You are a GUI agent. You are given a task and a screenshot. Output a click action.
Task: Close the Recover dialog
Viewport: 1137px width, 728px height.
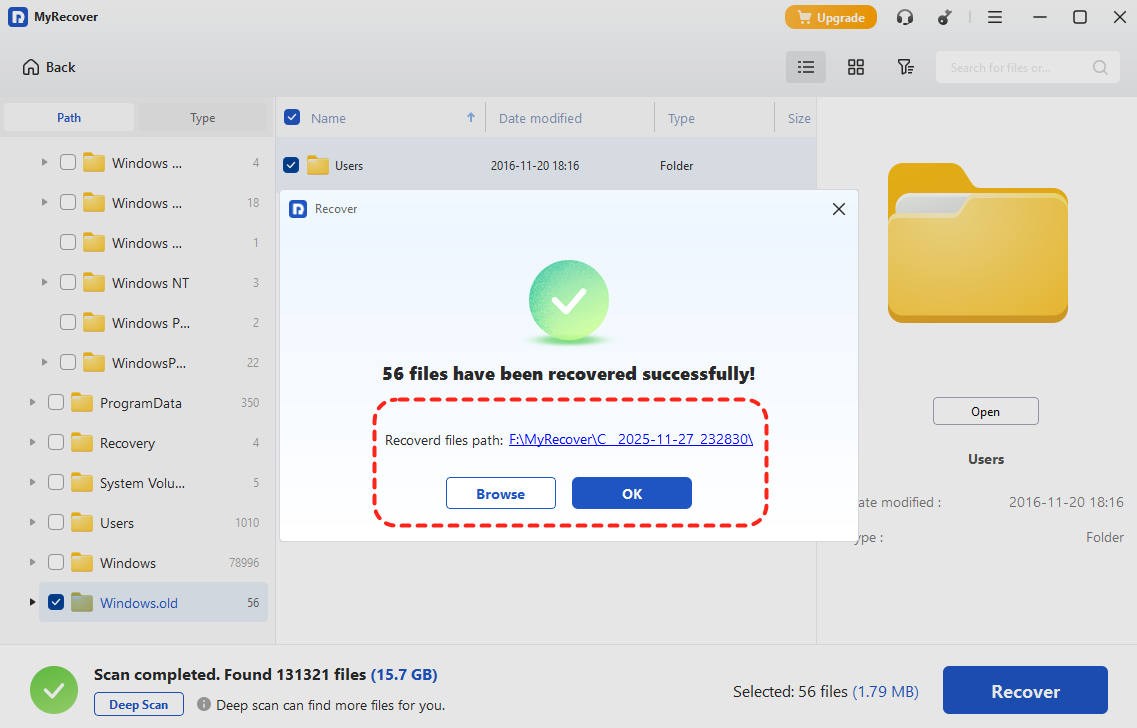pos(839,209)
